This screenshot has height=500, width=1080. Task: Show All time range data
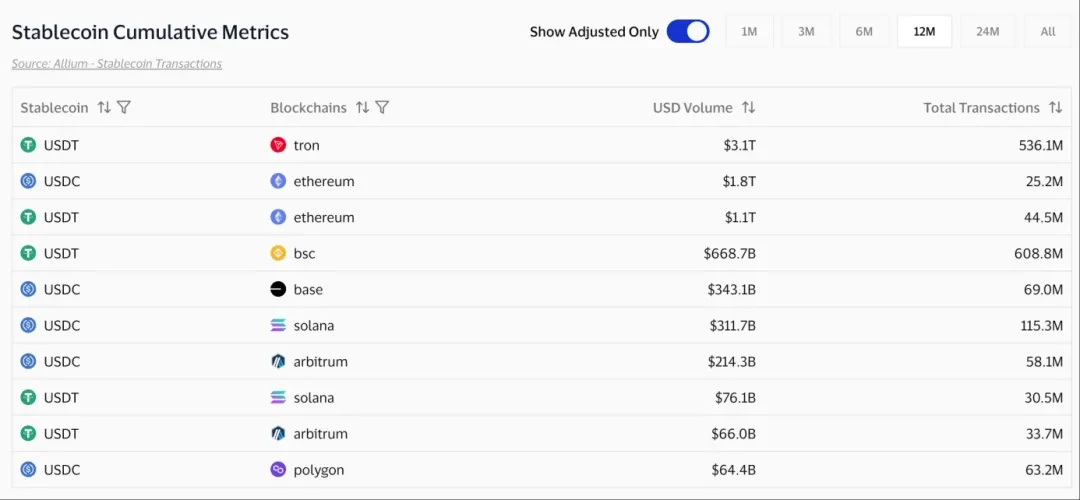coord(1048,32)
